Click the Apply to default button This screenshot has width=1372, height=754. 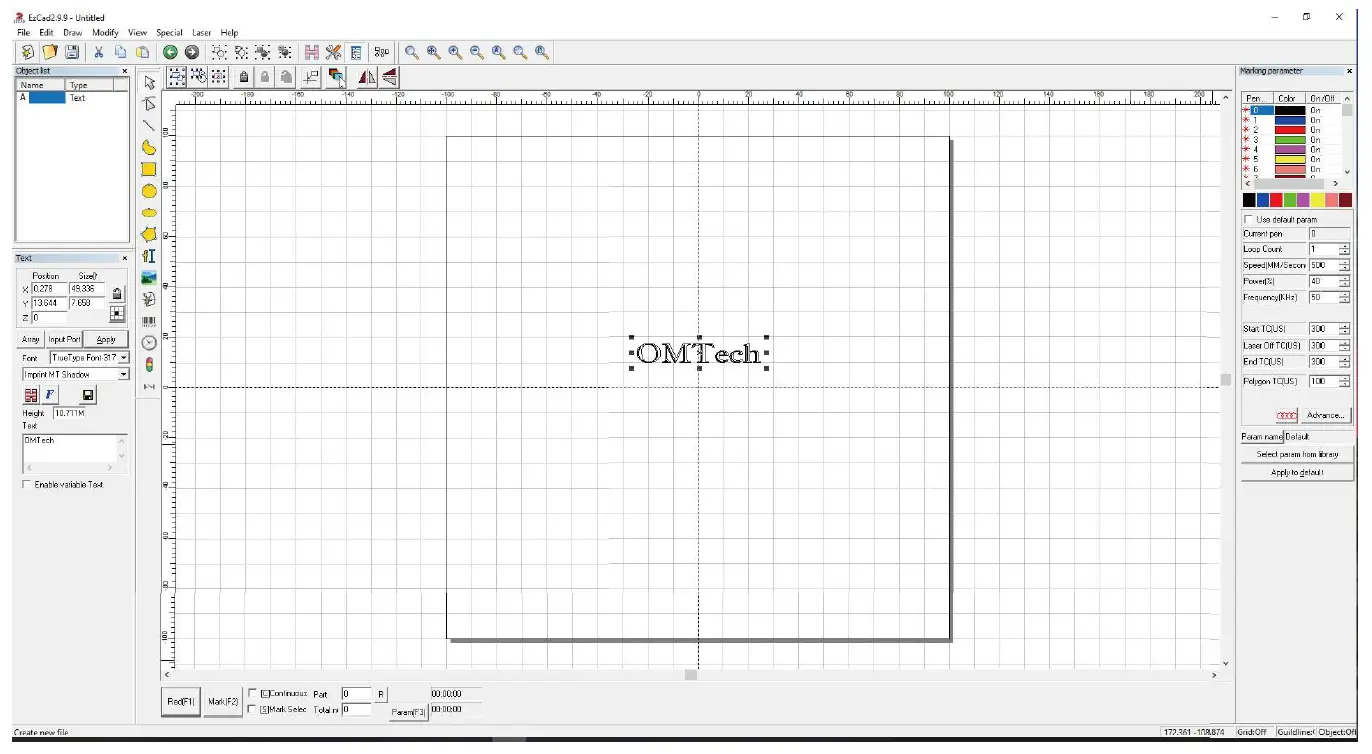tap(1297, 472)
